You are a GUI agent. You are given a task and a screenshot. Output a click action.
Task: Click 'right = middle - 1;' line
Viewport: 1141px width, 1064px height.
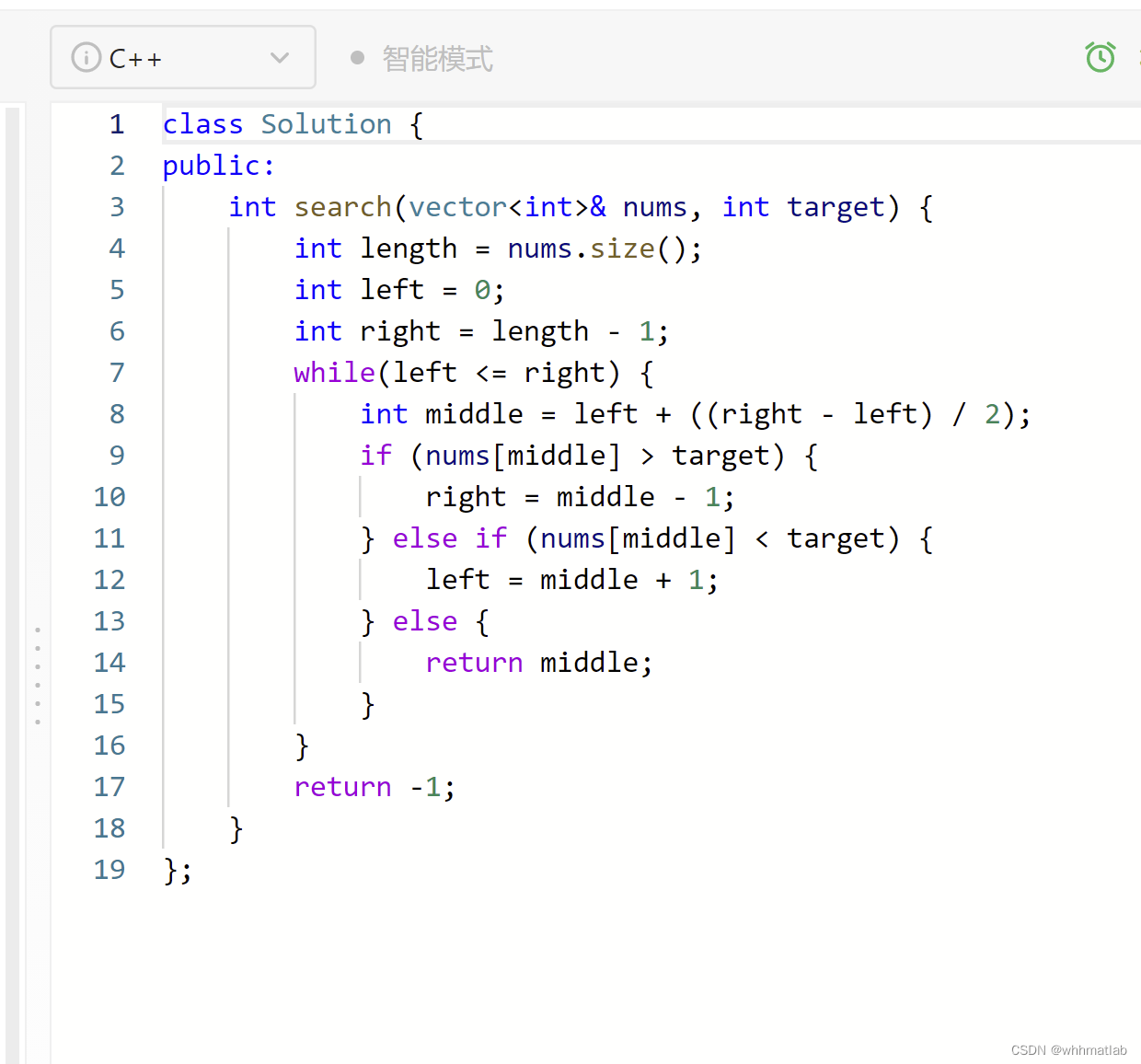click(580, 497)
